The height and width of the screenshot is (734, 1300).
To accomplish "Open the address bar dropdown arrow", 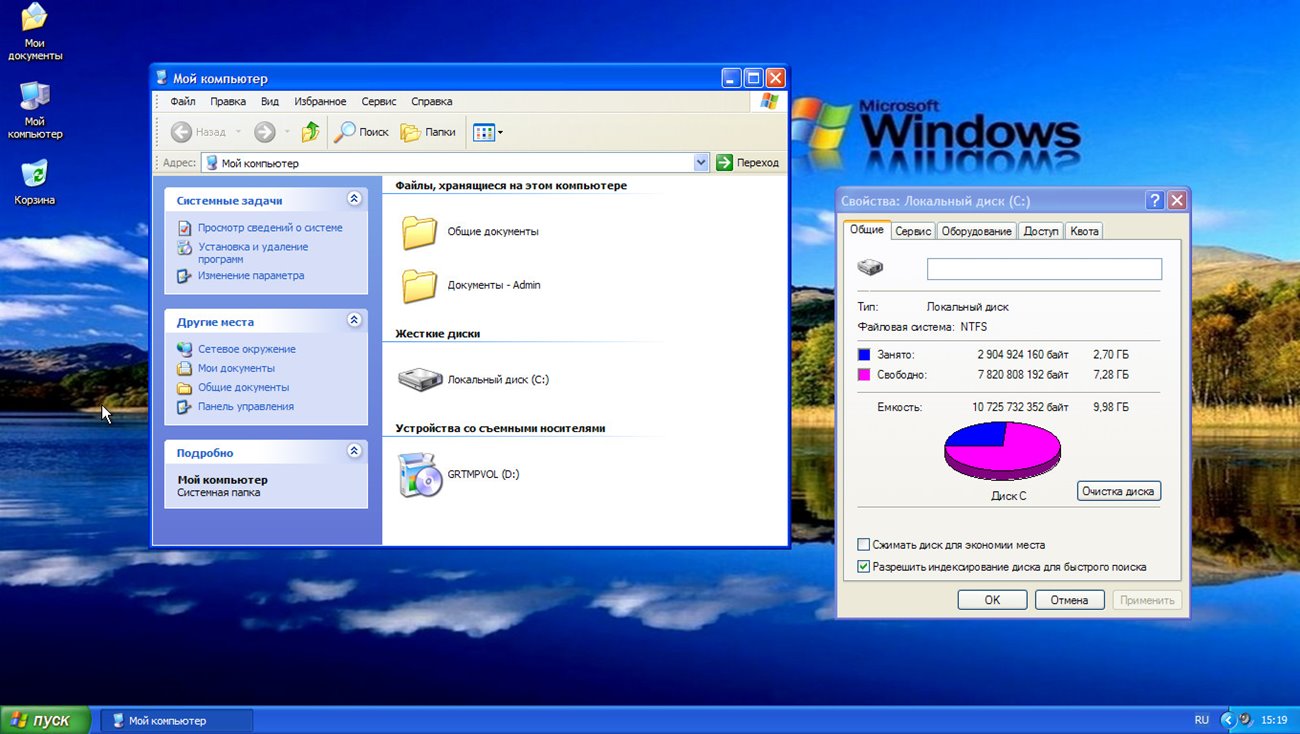I will pyautogui.click(x=701, y=163).
